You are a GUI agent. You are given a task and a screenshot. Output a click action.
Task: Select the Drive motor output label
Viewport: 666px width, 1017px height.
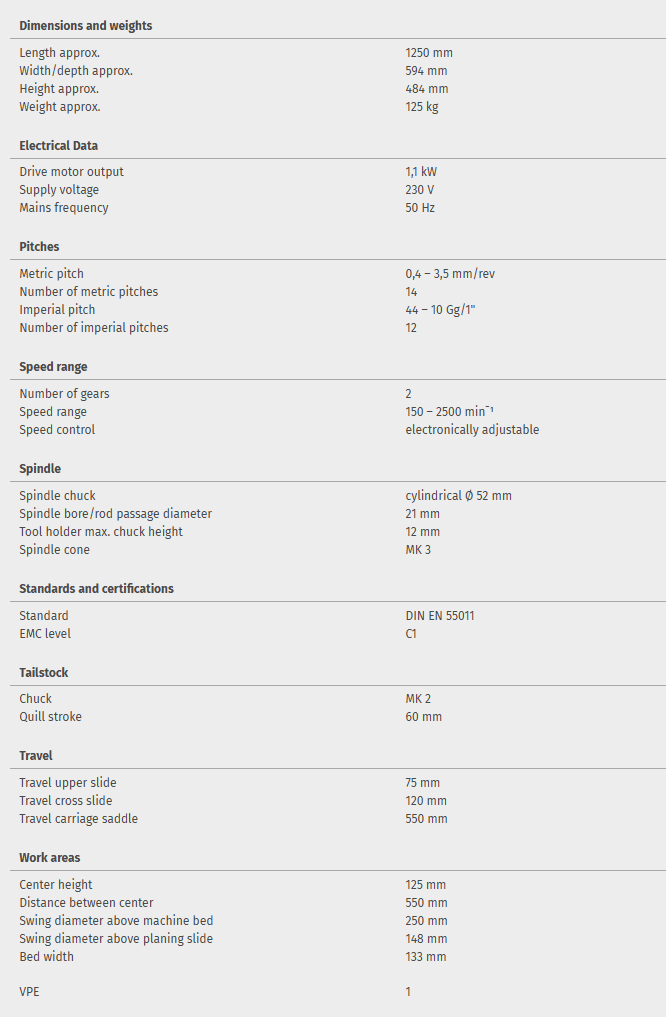[72, 172]
